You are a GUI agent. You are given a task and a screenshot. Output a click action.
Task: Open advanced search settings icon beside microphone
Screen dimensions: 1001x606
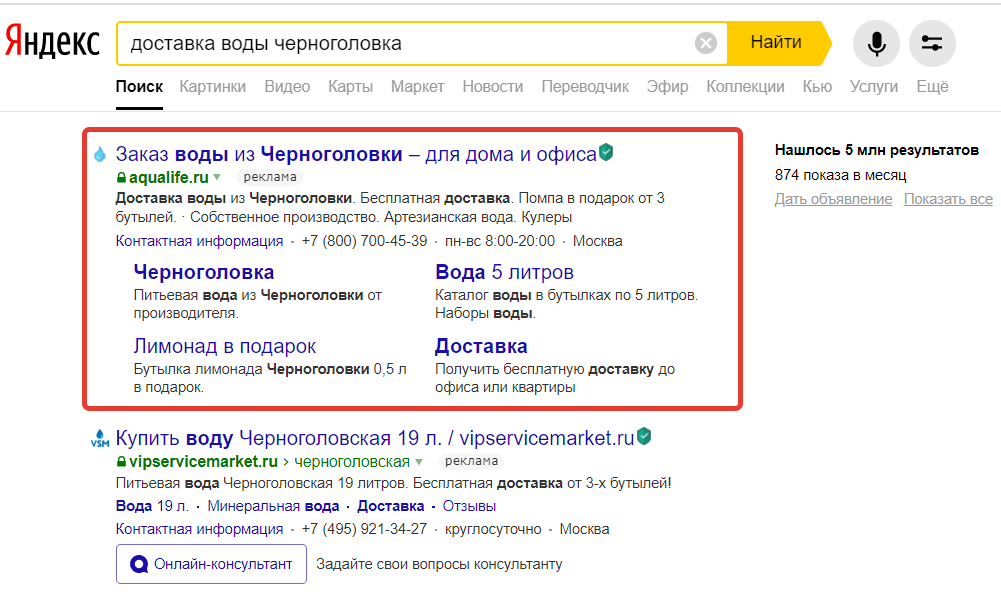click(932, 43)
